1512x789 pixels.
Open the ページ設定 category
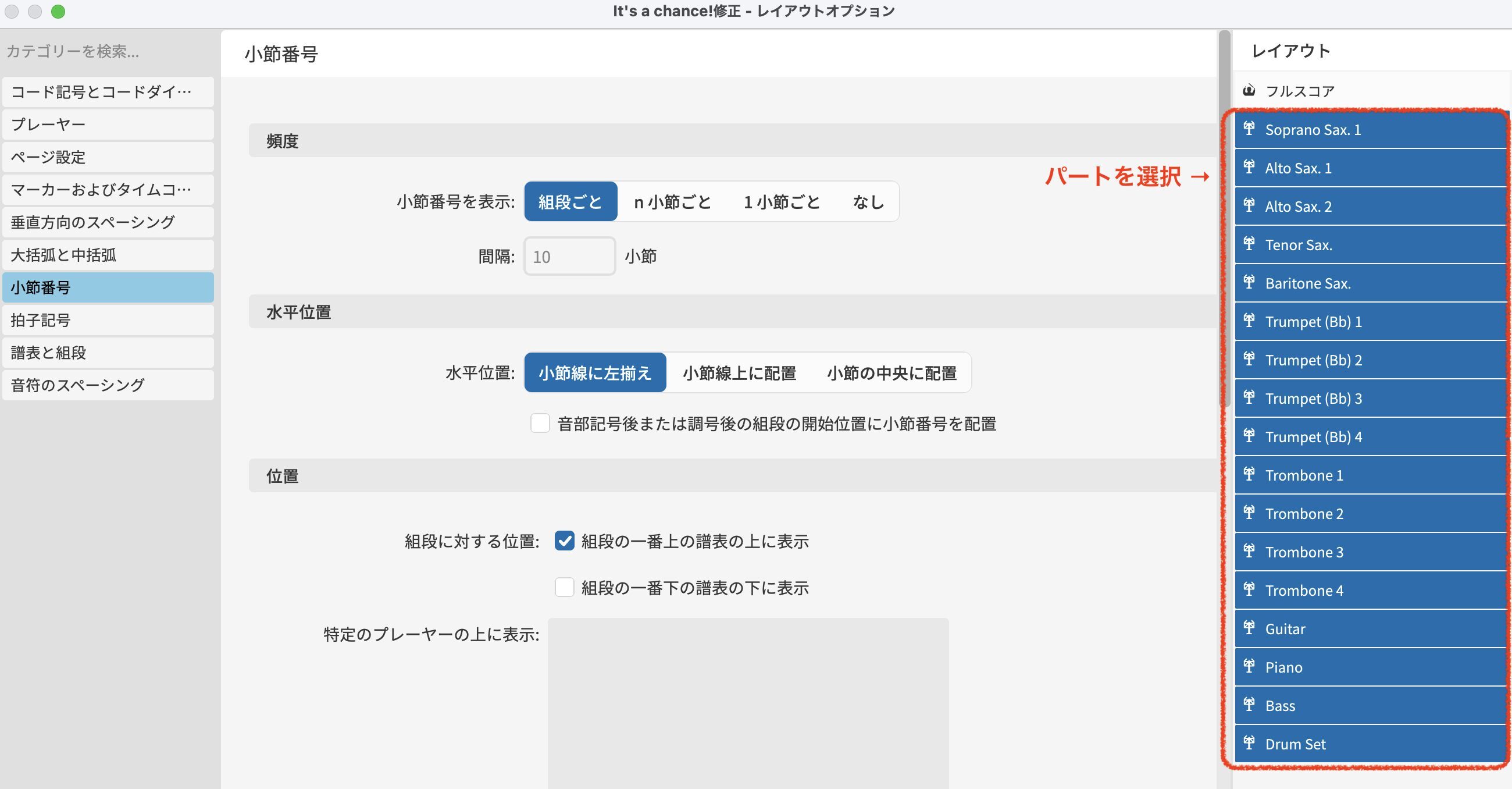coord(108,157)
